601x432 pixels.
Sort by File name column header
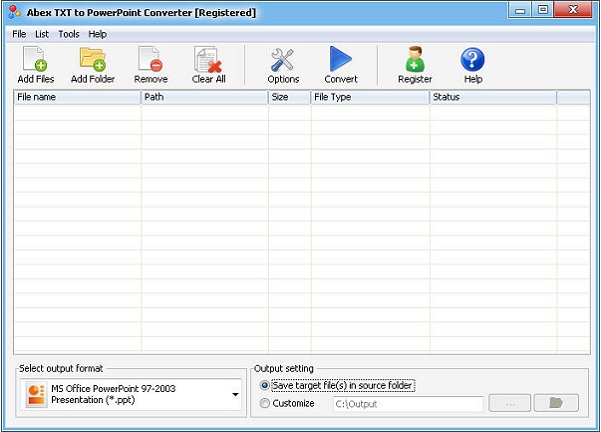click(77, 97)
